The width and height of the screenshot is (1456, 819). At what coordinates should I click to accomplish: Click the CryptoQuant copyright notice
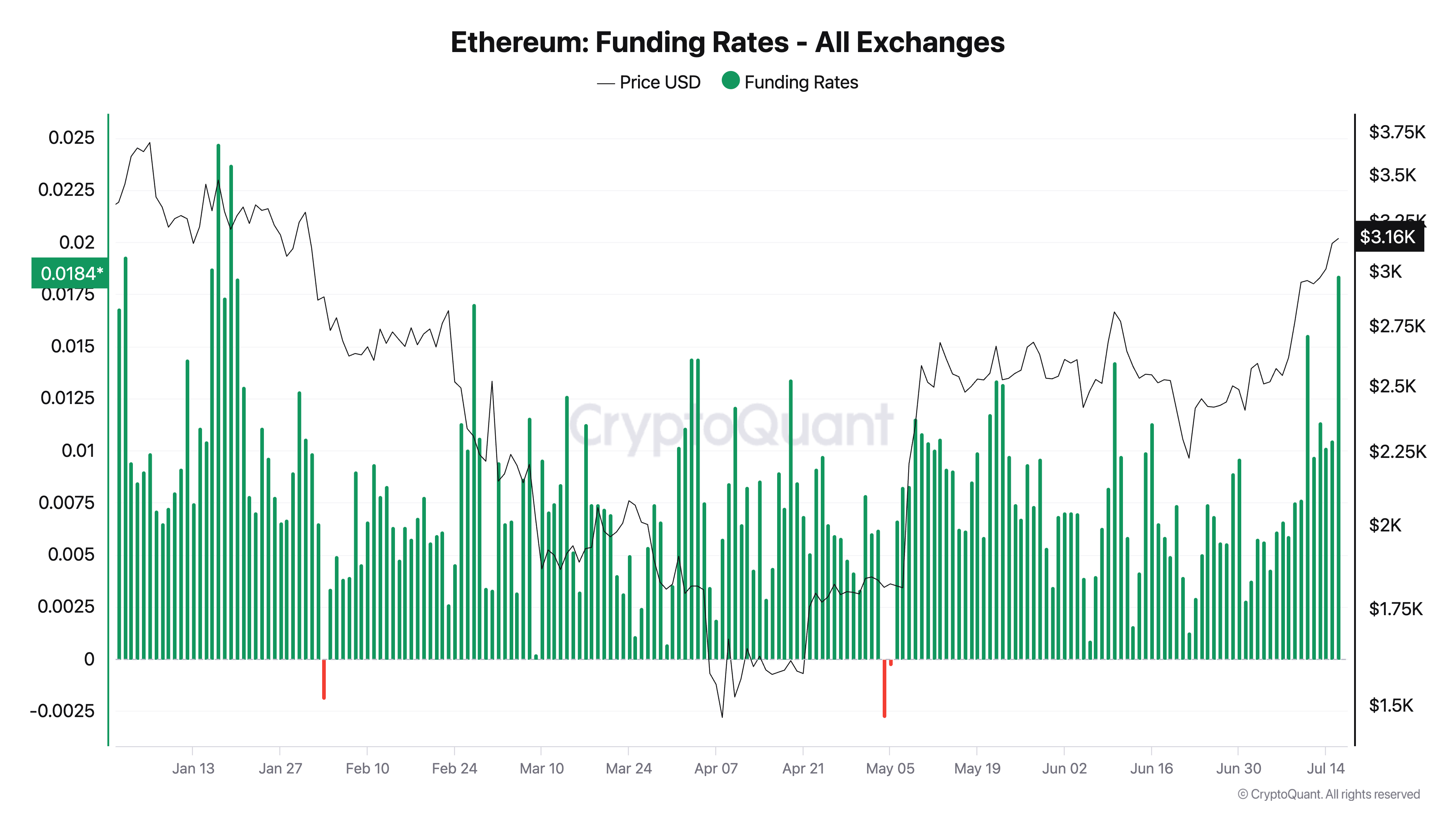tap(1328, 794)
